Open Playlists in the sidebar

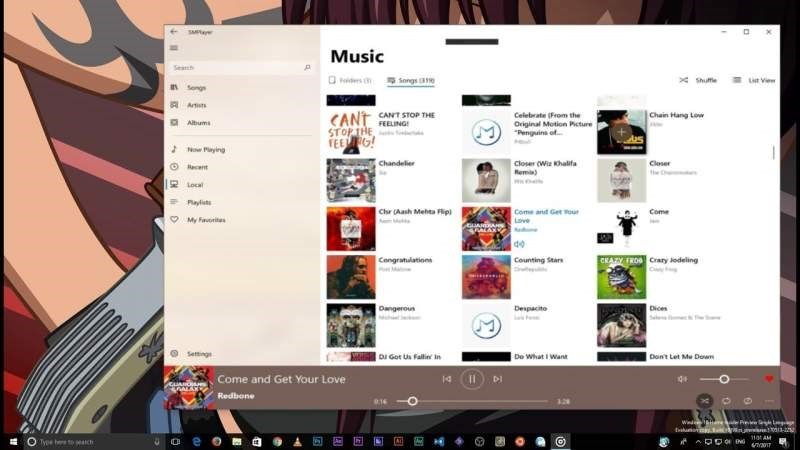[x=198, y=203]
